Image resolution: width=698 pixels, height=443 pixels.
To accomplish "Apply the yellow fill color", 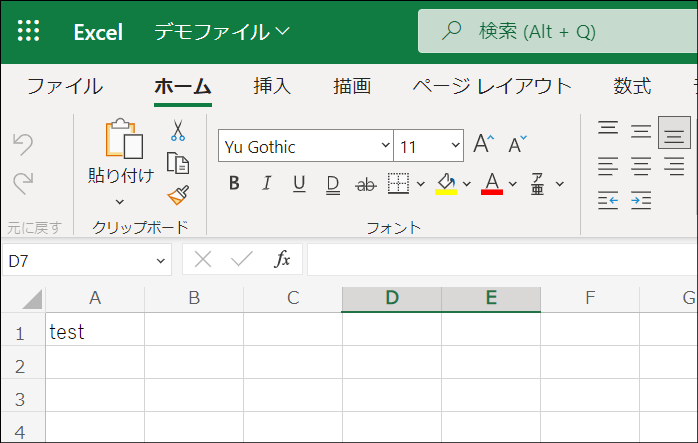I will click(x=446, y=183).
